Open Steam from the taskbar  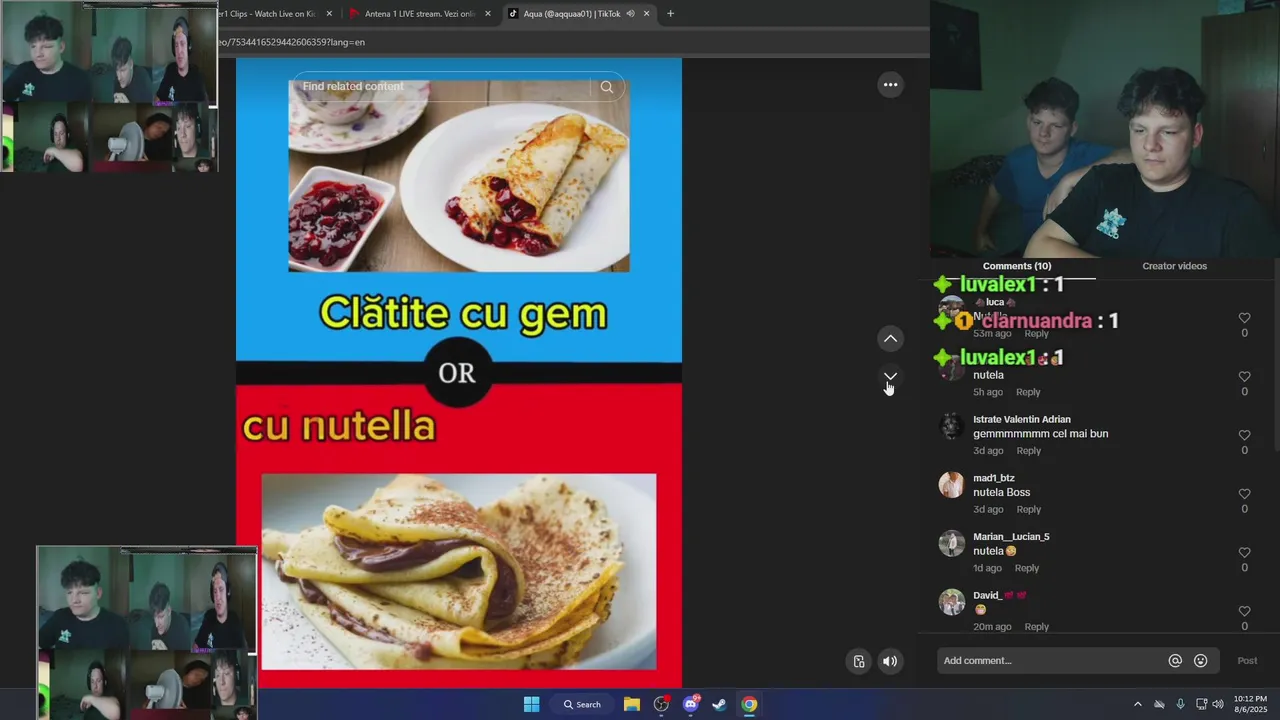click(x=719, y=704)
